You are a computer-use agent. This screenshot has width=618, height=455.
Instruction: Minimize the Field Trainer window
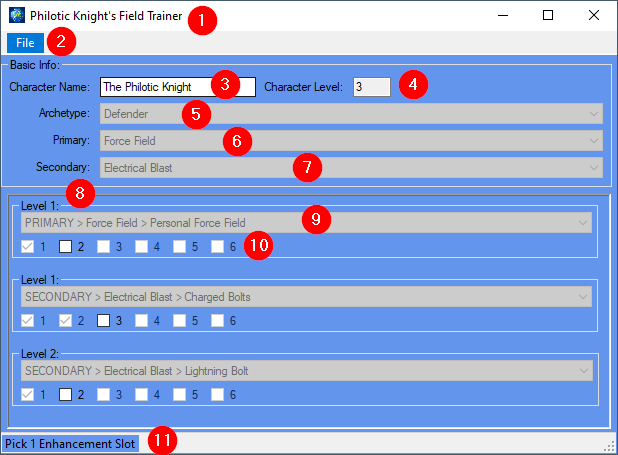pos(503,15)
